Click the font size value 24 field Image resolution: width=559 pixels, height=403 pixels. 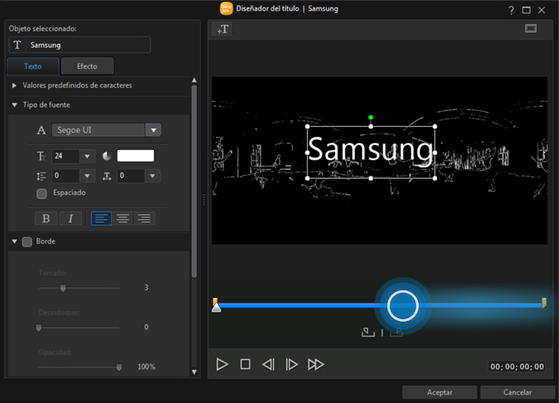66,156
